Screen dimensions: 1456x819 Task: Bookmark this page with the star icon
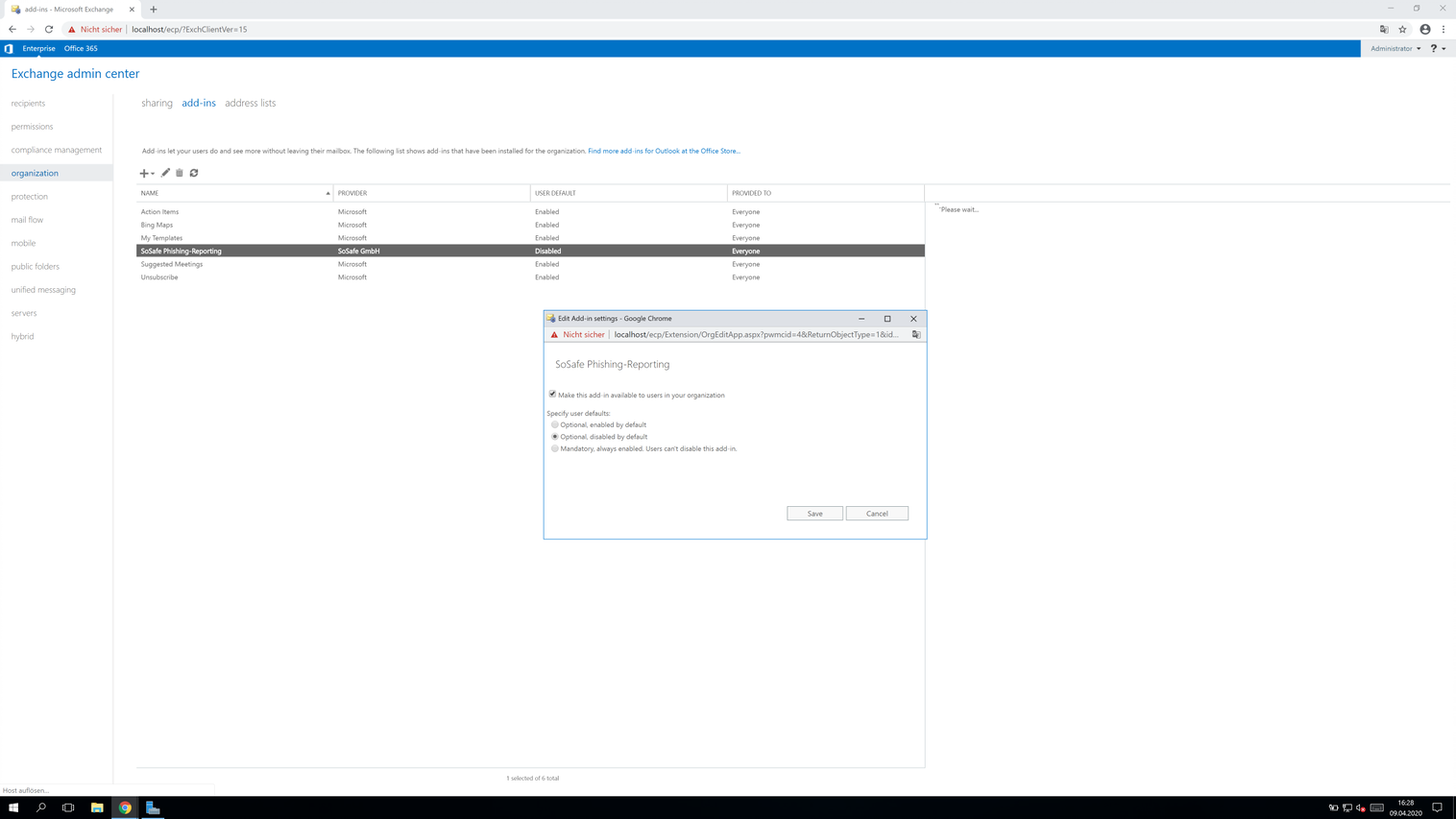tap(1402, 30)
